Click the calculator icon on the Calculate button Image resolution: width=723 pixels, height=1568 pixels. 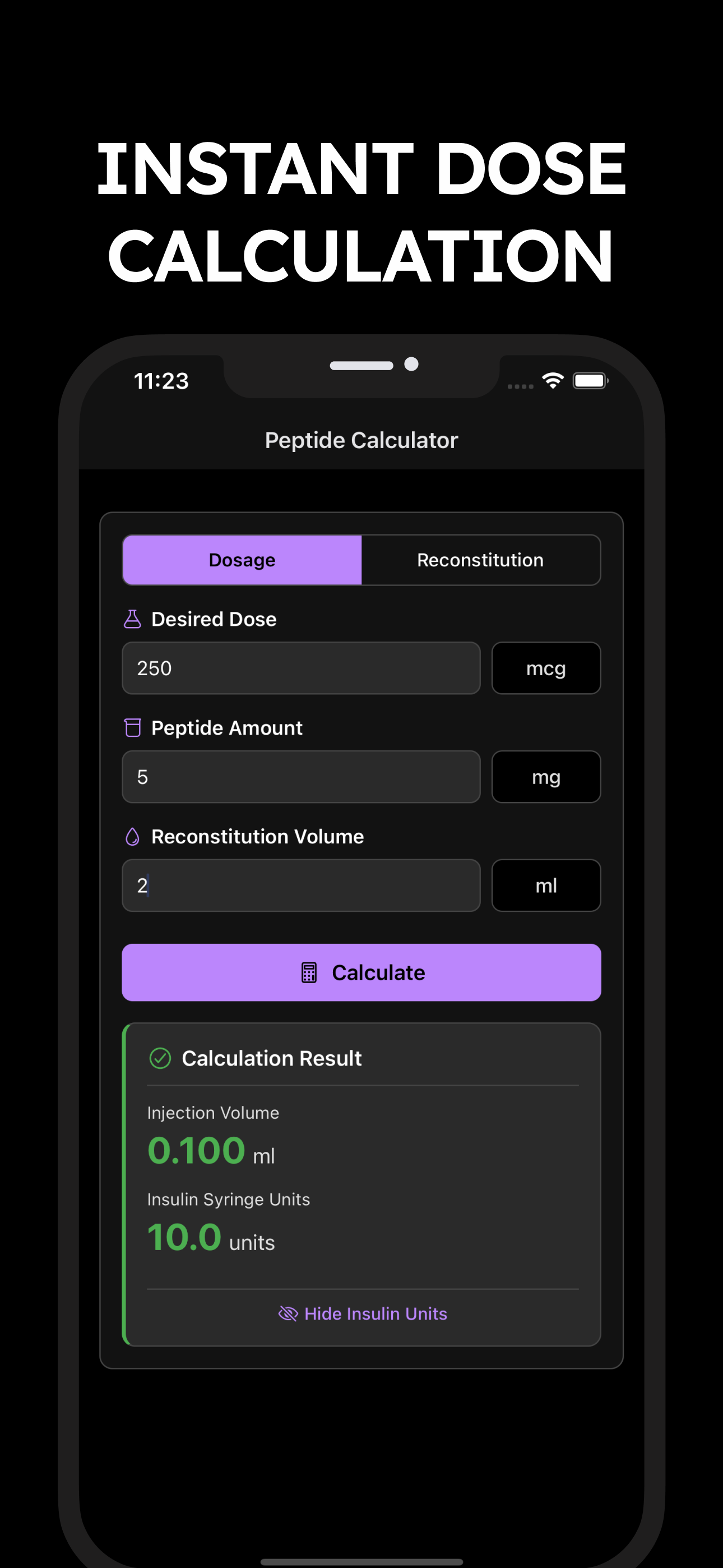click(x=310, y=972)
